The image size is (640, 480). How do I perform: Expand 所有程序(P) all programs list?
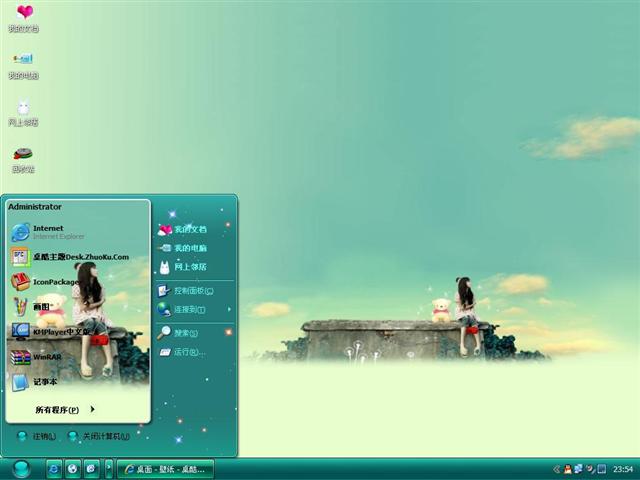pyautogui.click(x=65, y=409)
